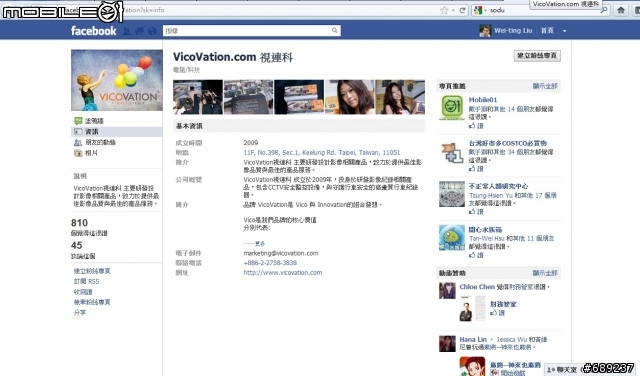The width and height of the screenshot is (640, 376).
Task: Open third photo thumbnail showing product boxes
Action: coord(299,97)
